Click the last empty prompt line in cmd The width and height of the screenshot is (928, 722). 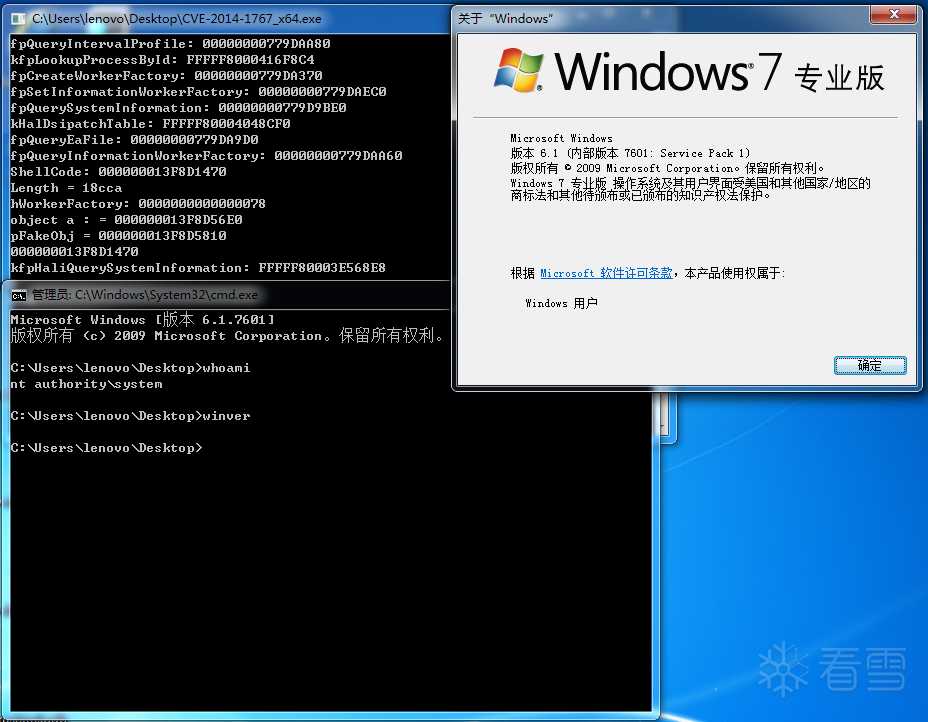pyautogui.click(x=107, y=448)
